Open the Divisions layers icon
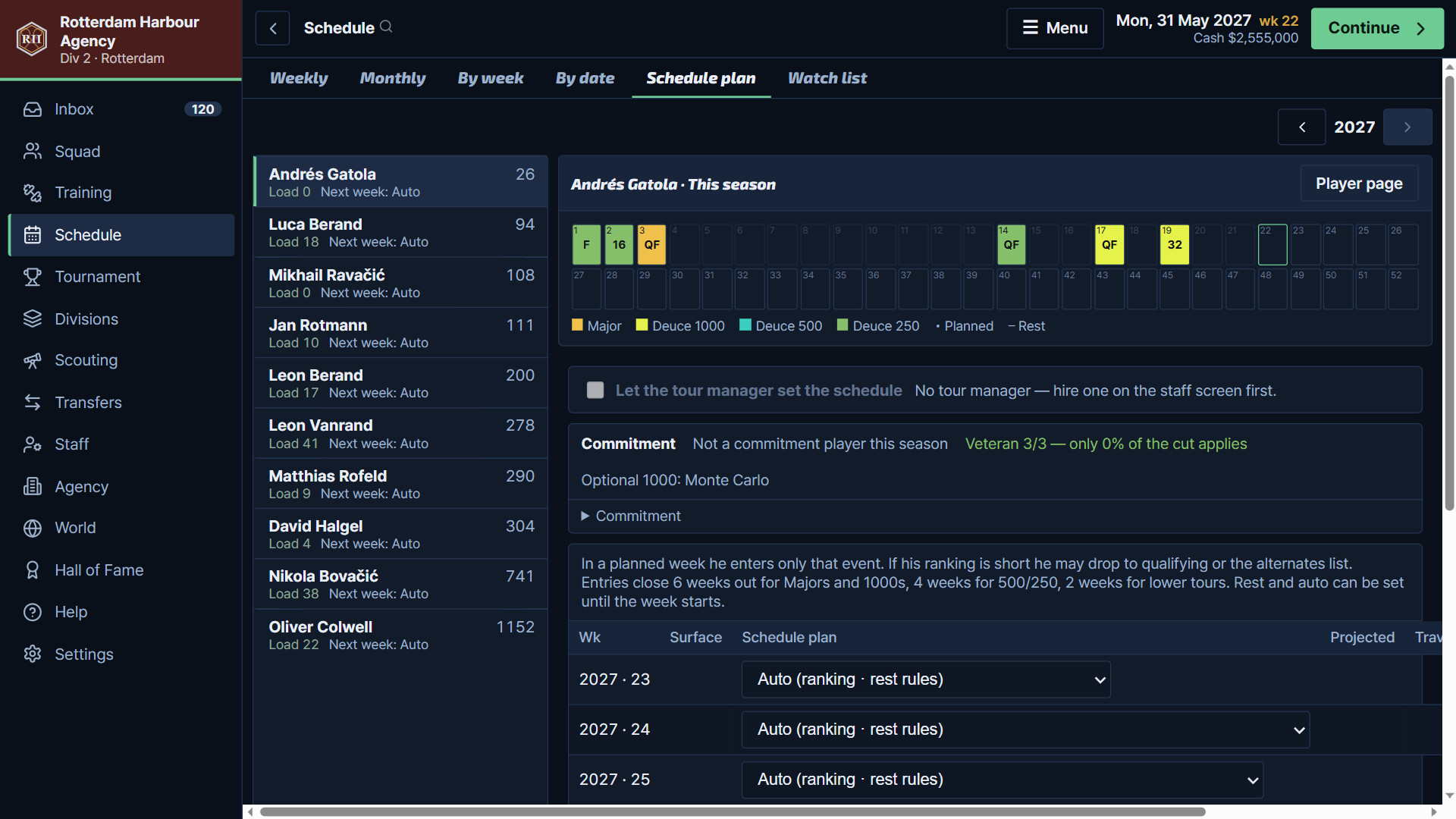Image resolution: width=1456 pixels, height=819 pixels. (33, 318)
